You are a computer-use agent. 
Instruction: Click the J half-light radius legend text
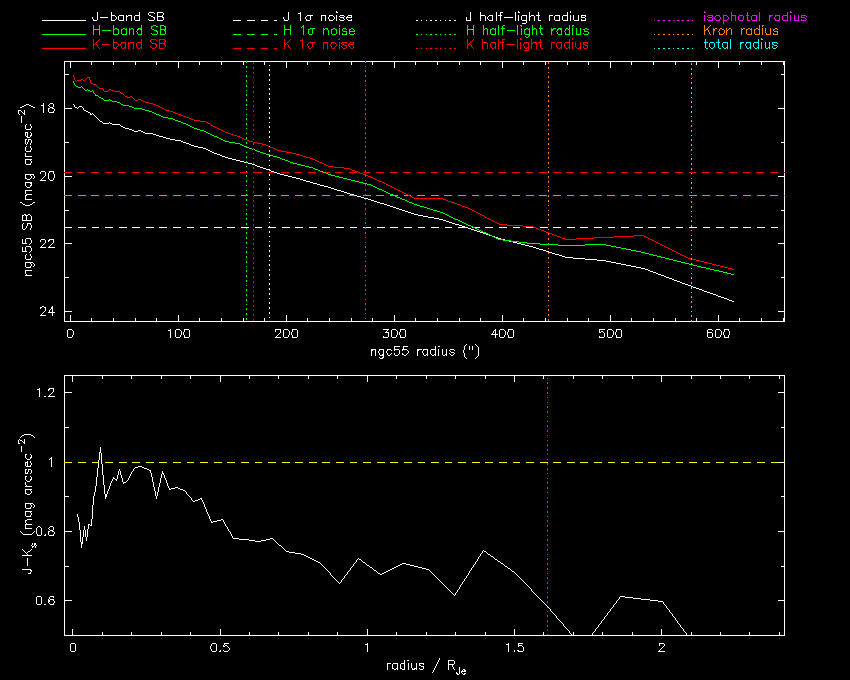tap(527, 18)
